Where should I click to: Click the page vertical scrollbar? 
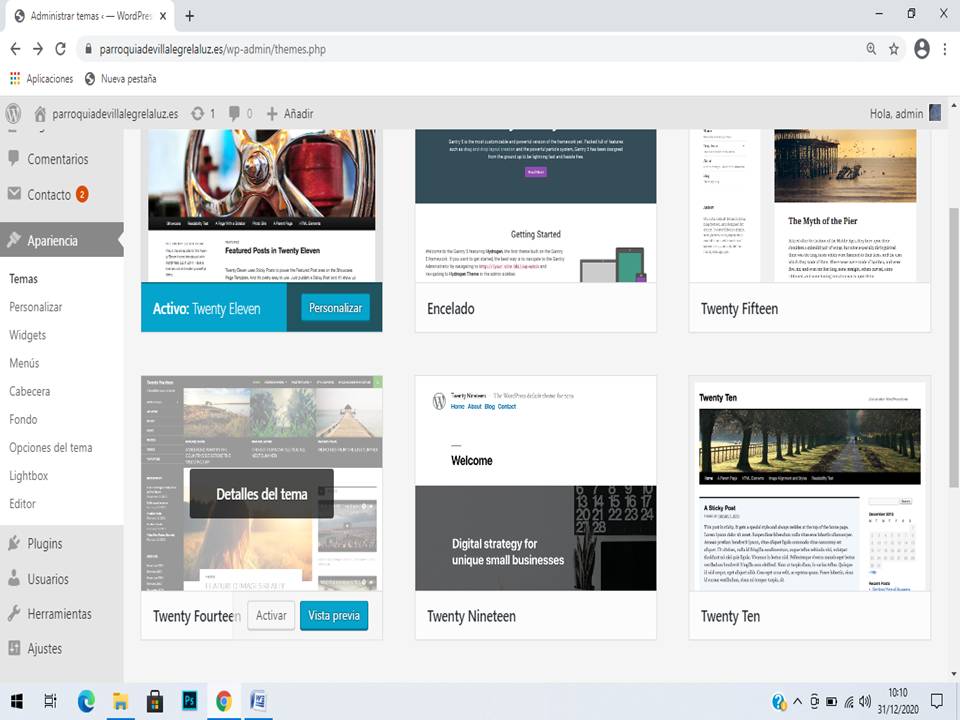click(953, 348)
